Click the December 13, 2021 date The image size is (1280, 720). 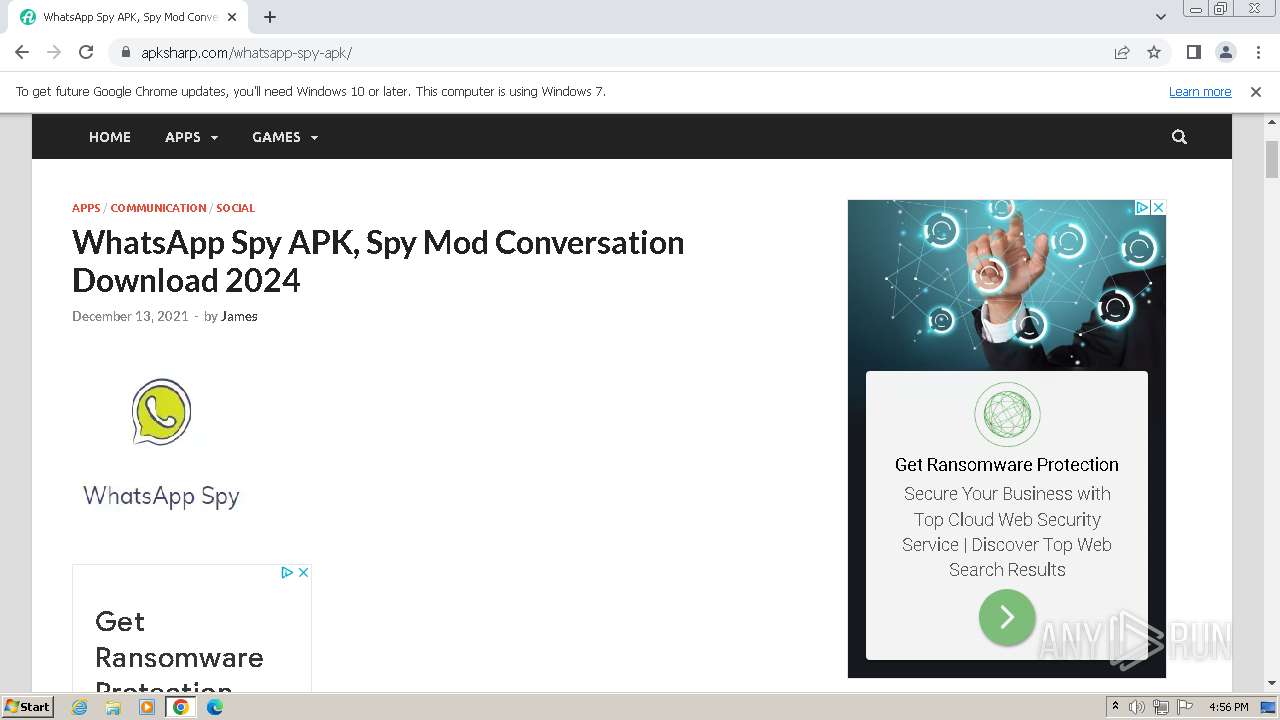pyautogui.click(x=130, y=316)
